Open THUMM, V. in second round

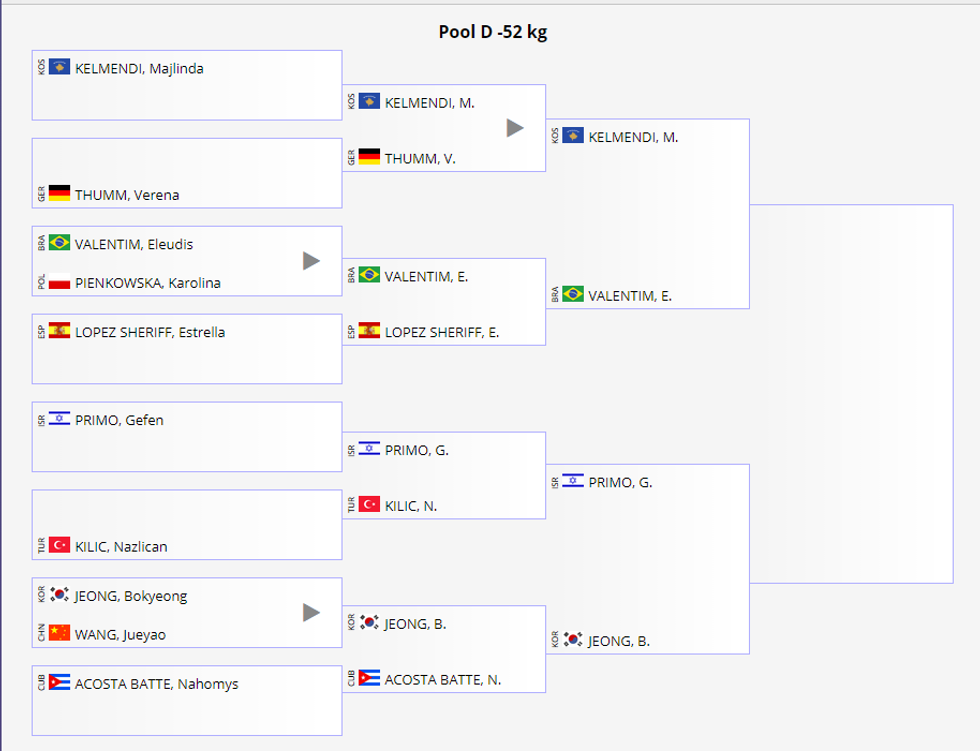pos(420,158)
